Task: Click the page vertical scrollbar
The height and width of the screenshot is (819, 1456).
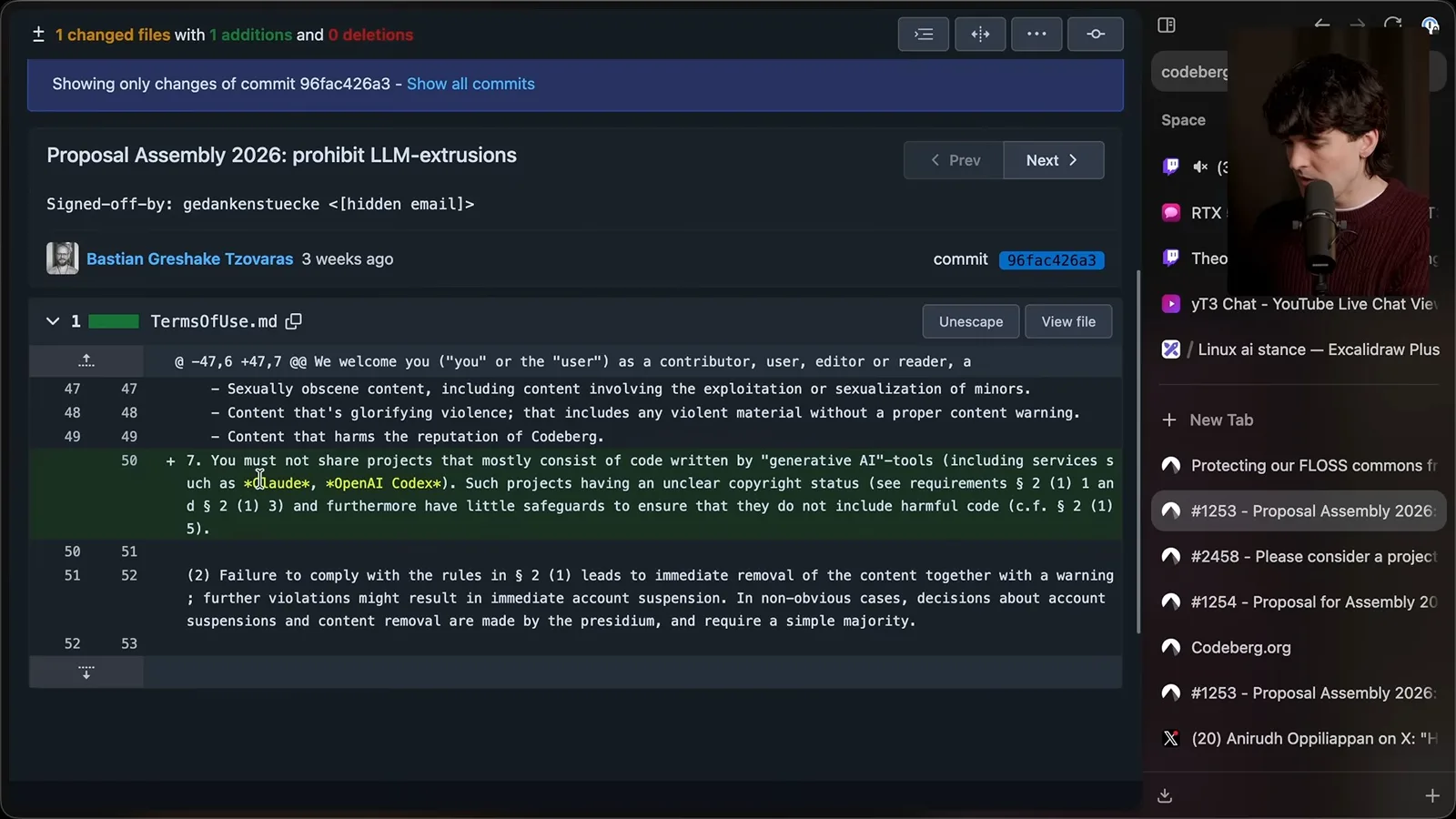Action: tap(1137, 452)
